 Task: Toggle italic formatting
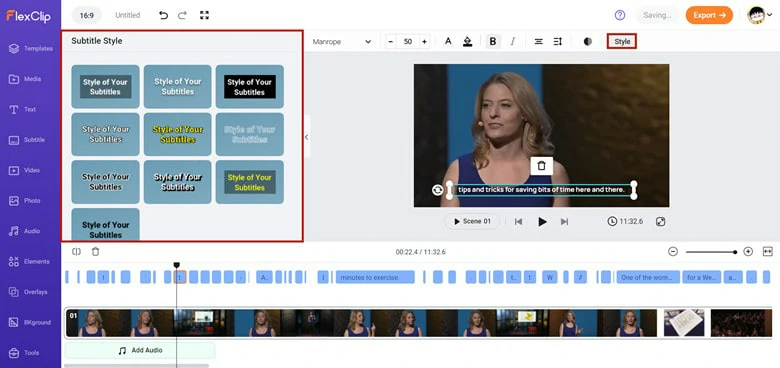point(512,42)
